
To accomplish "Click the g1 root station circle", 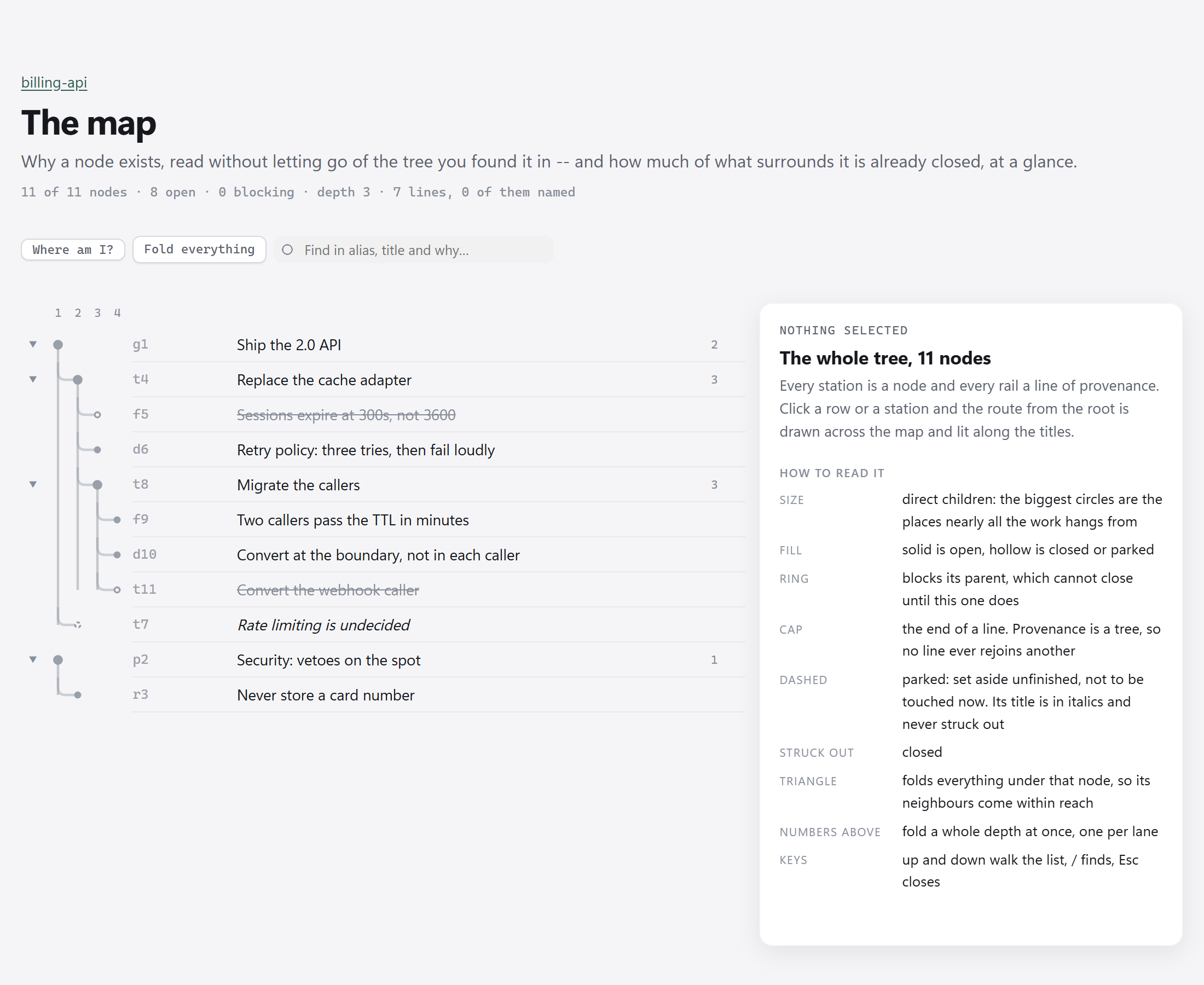I will (58, 344).
